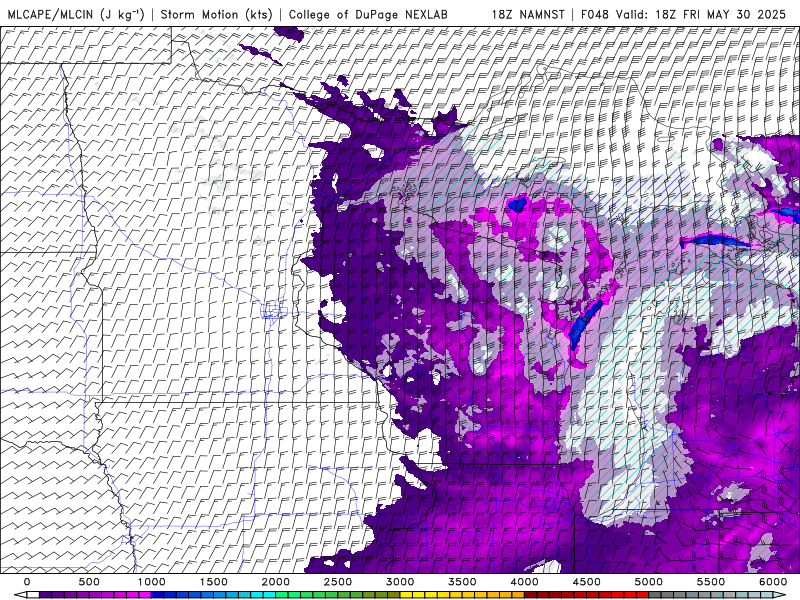Screen dimensions: 800x600
Task: Click the 3500 label on the color scale
Action: pyautogui.click(x=462, y=582)
